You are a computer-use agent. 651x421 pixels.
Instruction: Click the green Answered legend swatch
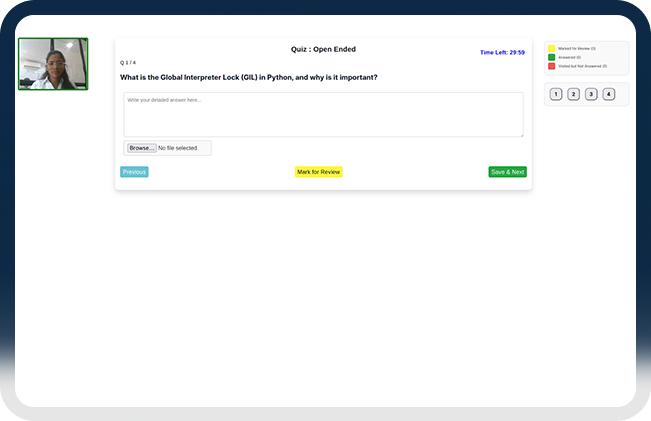[x=551, y=57]
